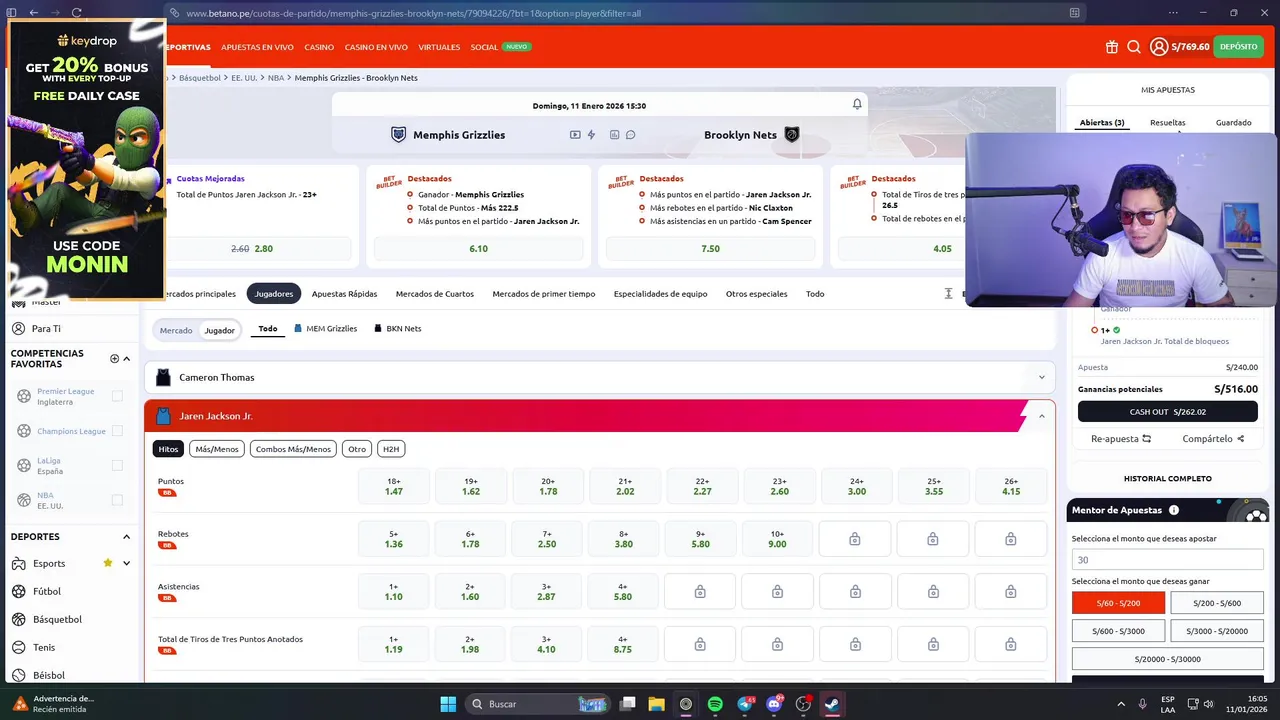
Task: Click the Bet Builder badge under Puntos
Action: coord(167,493)
